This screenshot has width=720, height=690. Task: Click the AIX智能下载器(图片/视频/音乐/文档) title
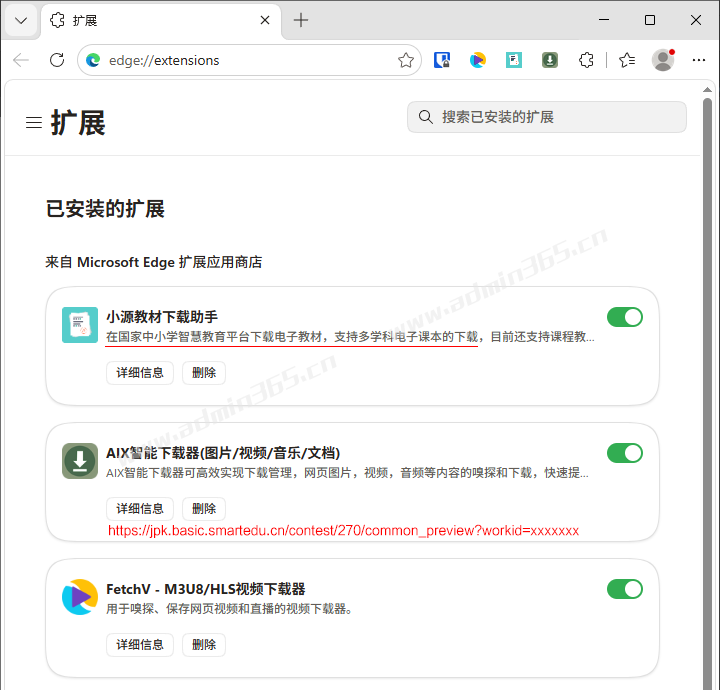(x=223, y=453)
